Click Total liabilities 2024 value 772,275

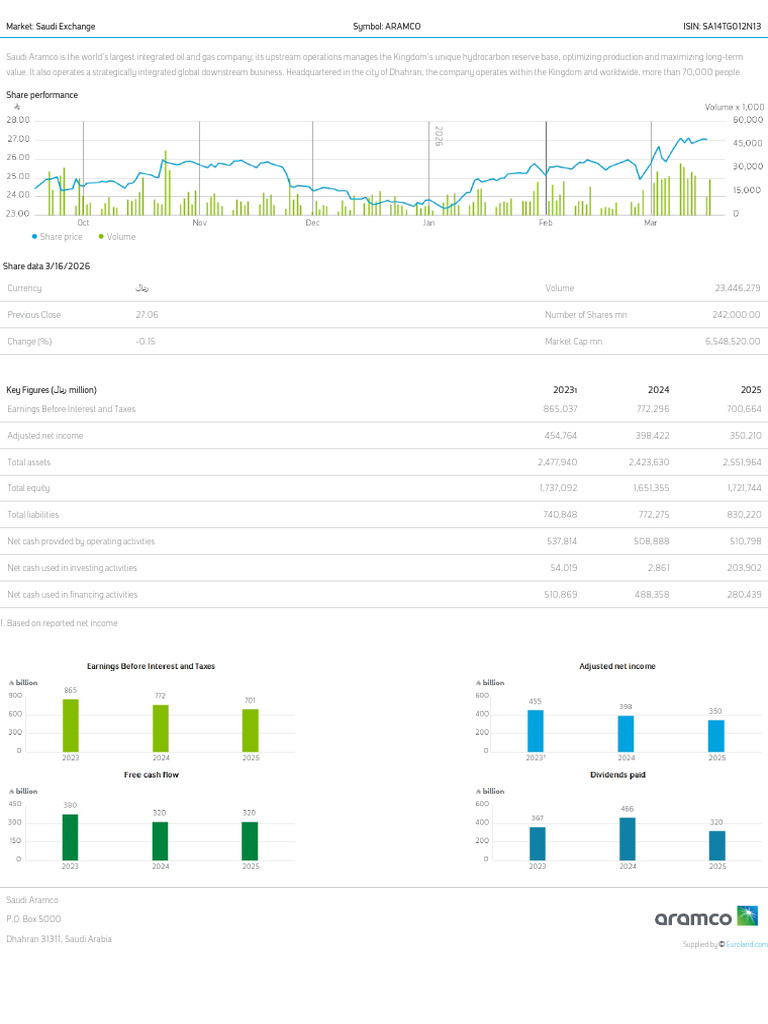tap(654, 515)
